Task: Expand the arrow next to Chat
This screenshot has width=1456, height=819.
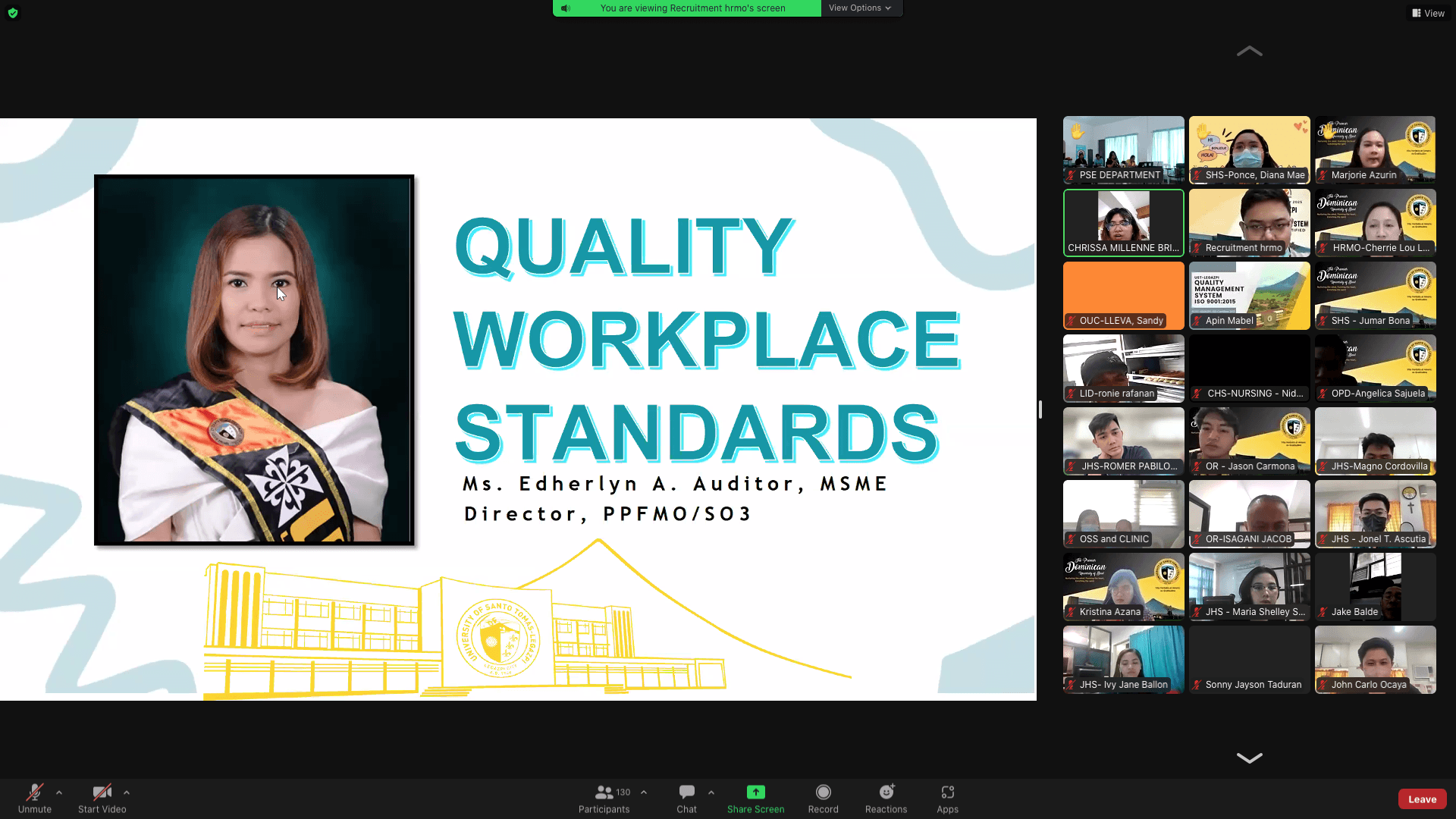Action: pos(711,792)
